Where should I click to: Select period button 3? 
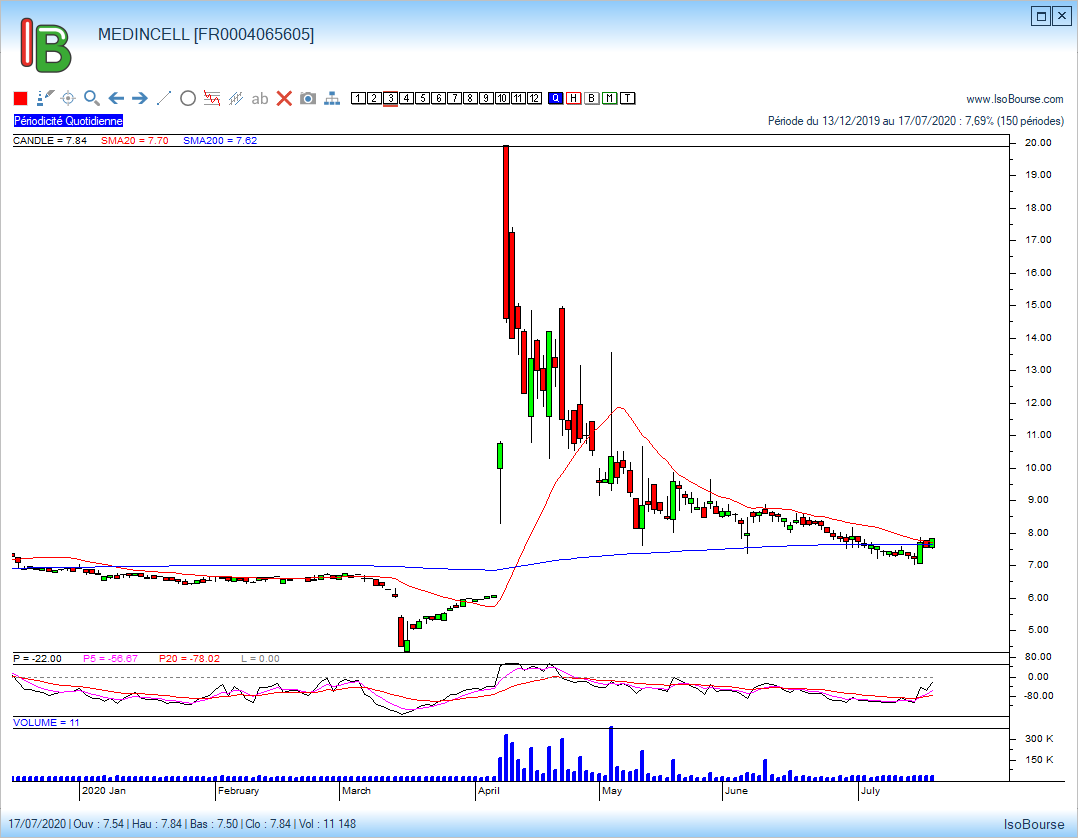pyautogui.click(x=390, y=98)
